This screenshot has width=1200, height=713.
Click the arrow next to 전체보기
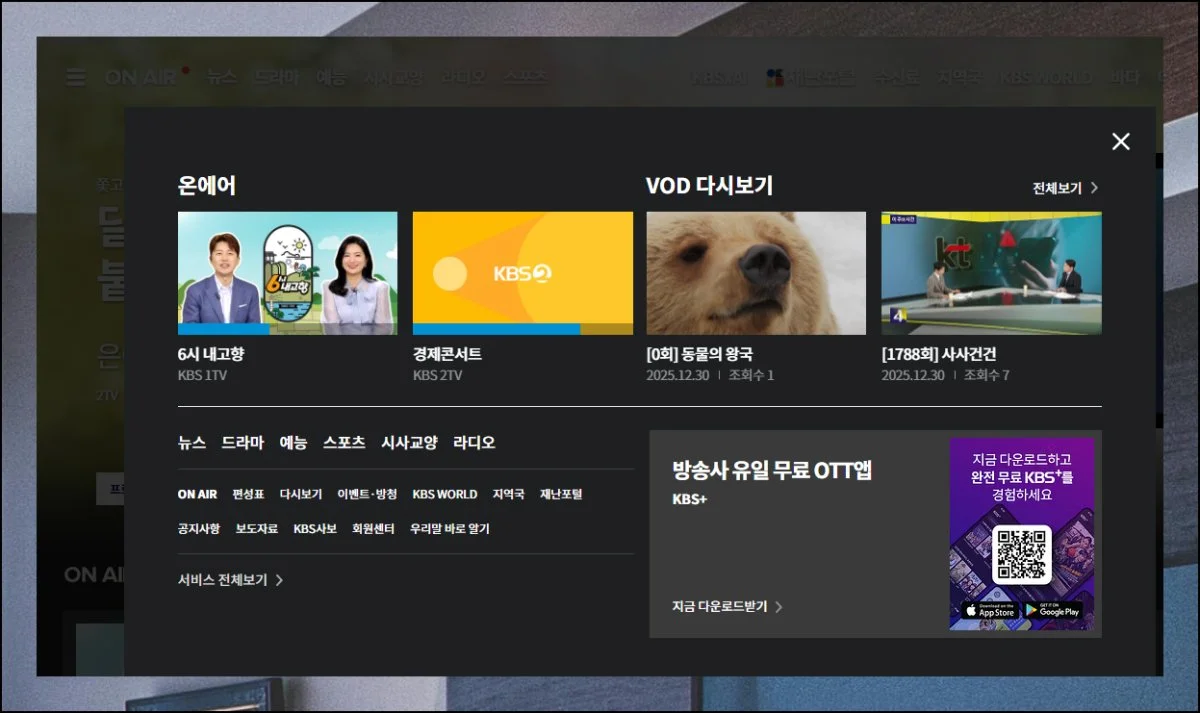pyautogui.click(x=1094, y=188)
